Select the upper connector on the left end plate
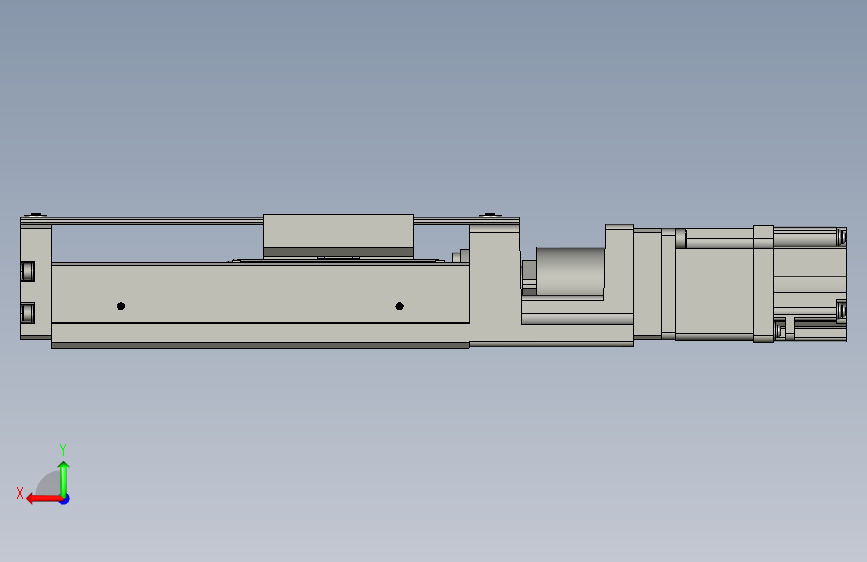Screen dimensions: 867x562 pyautogui.click(x=28, y=271)
